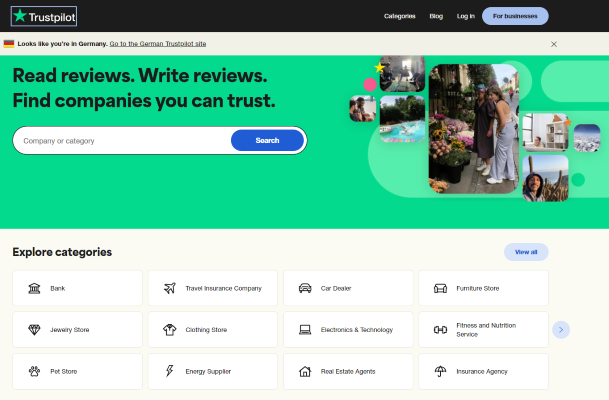Open Categories in the top navigation

pos(399,16)
